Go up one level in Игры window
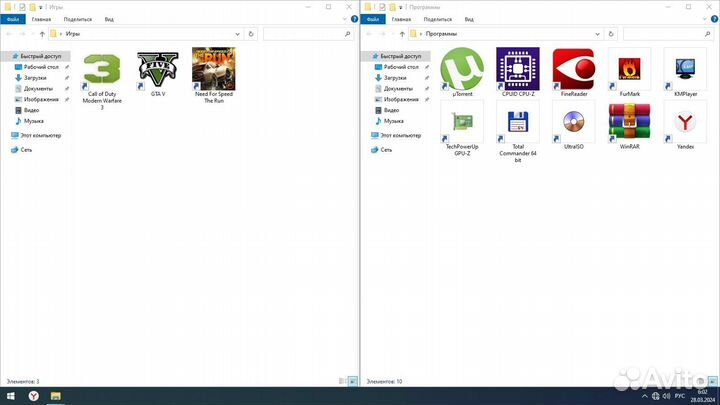 [42, 34]
